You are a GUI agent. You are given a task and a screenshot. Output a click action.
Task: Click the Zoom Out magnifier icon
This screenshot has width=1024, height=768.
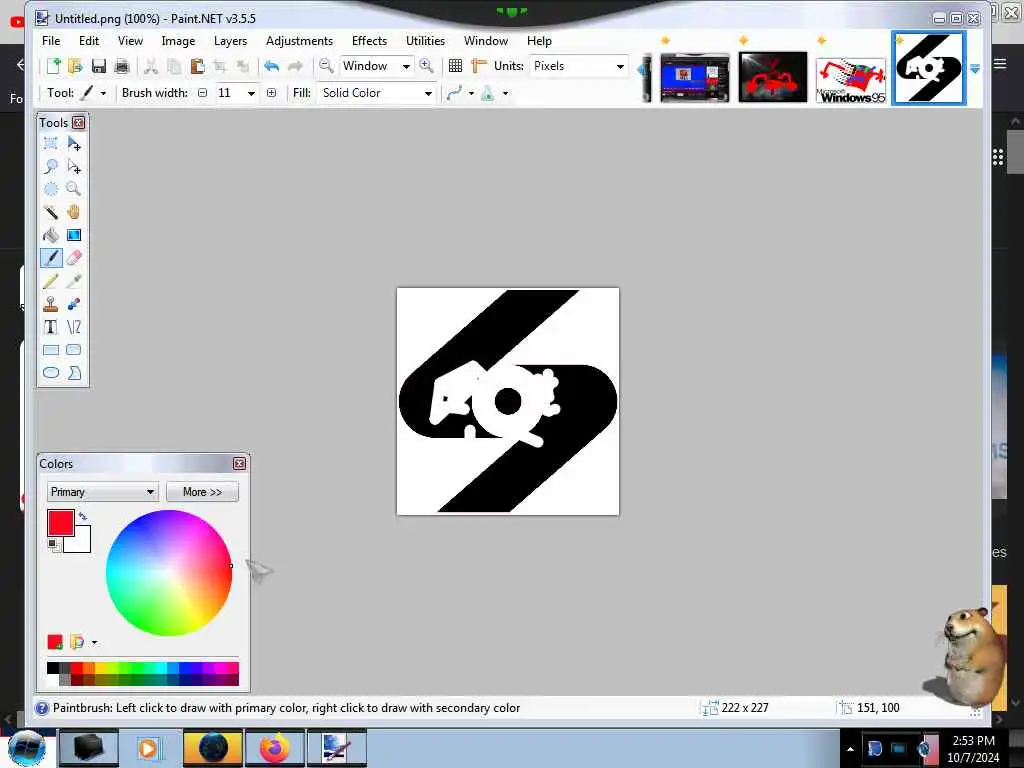326,66
